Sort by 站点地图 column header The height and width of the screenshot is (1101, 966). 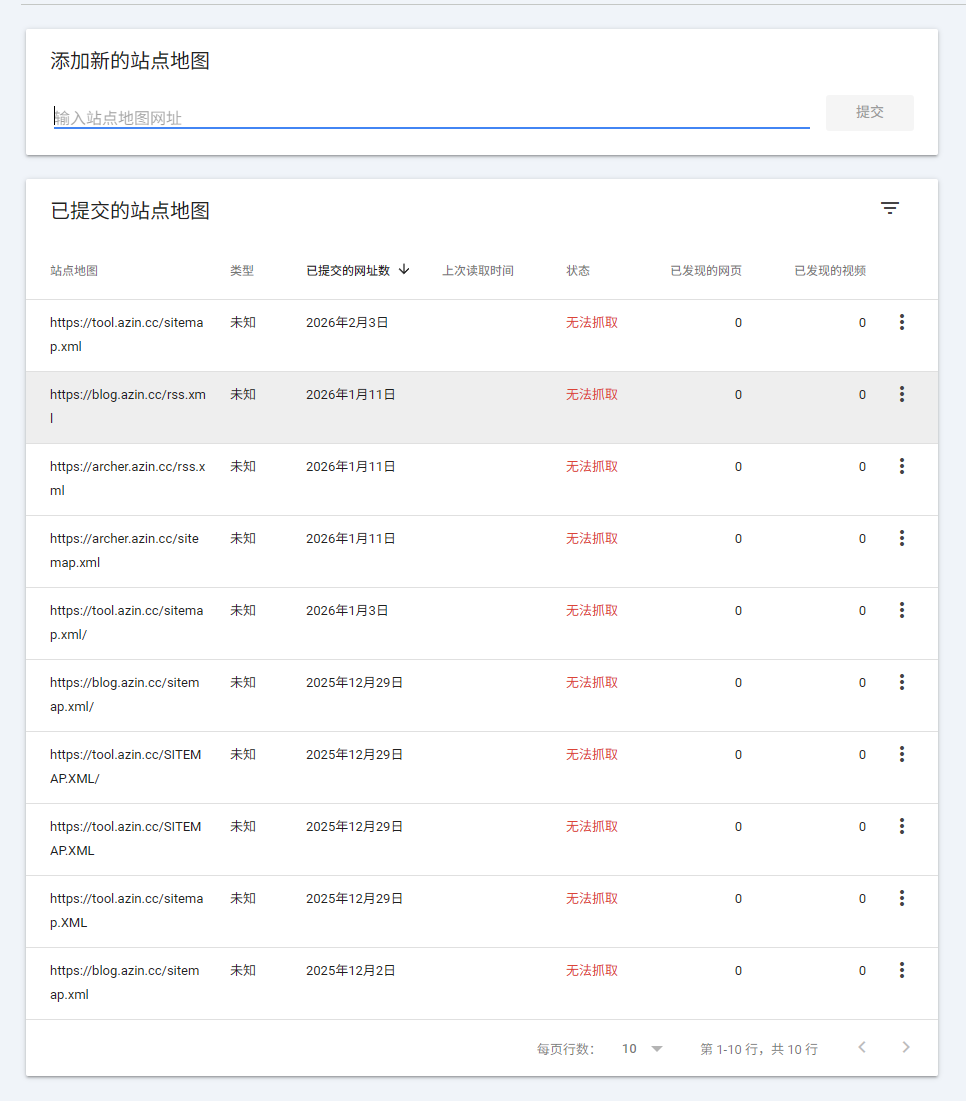74,271
